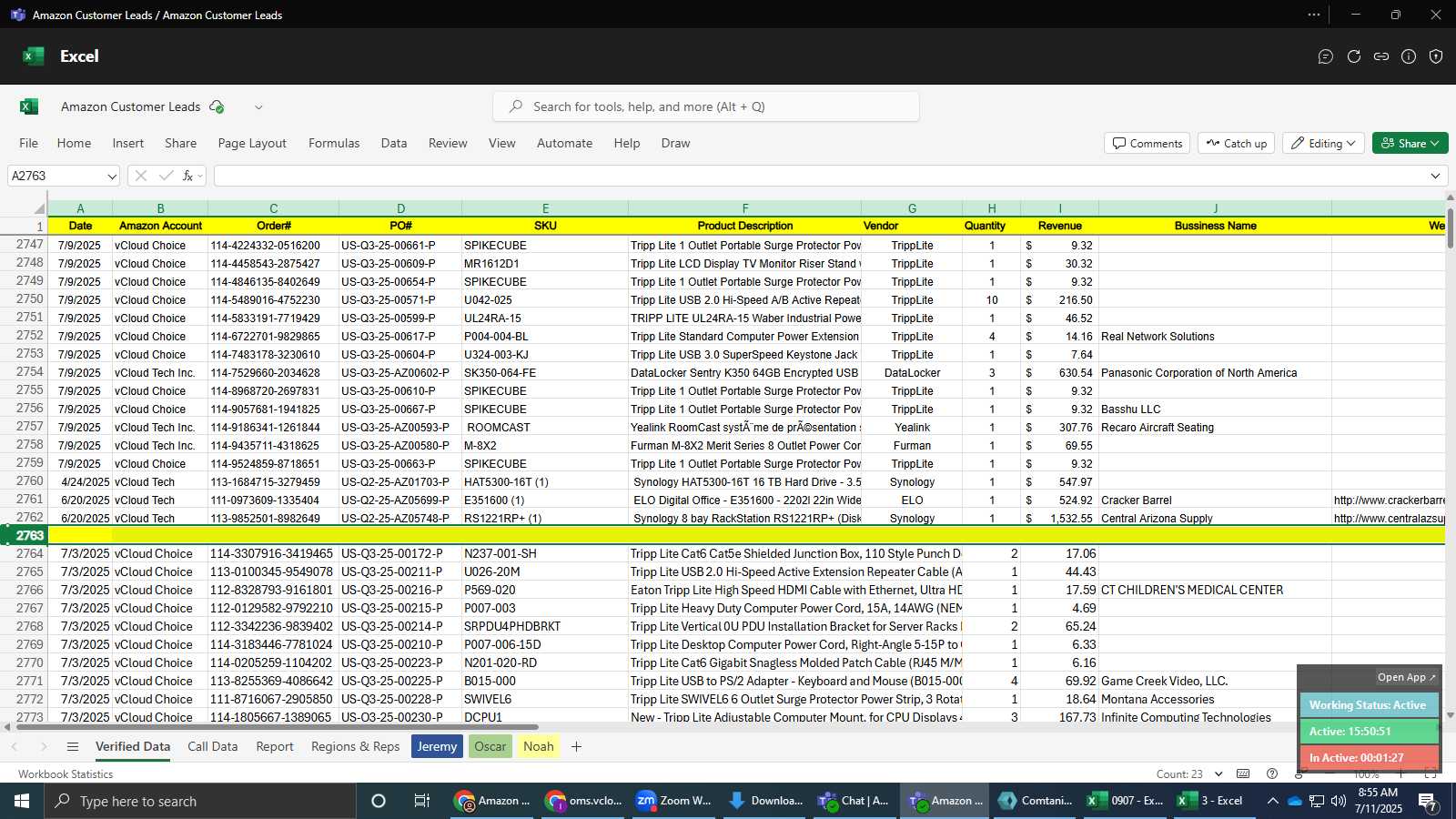Open the Insert ribbon tab

(x=128, y=143)
